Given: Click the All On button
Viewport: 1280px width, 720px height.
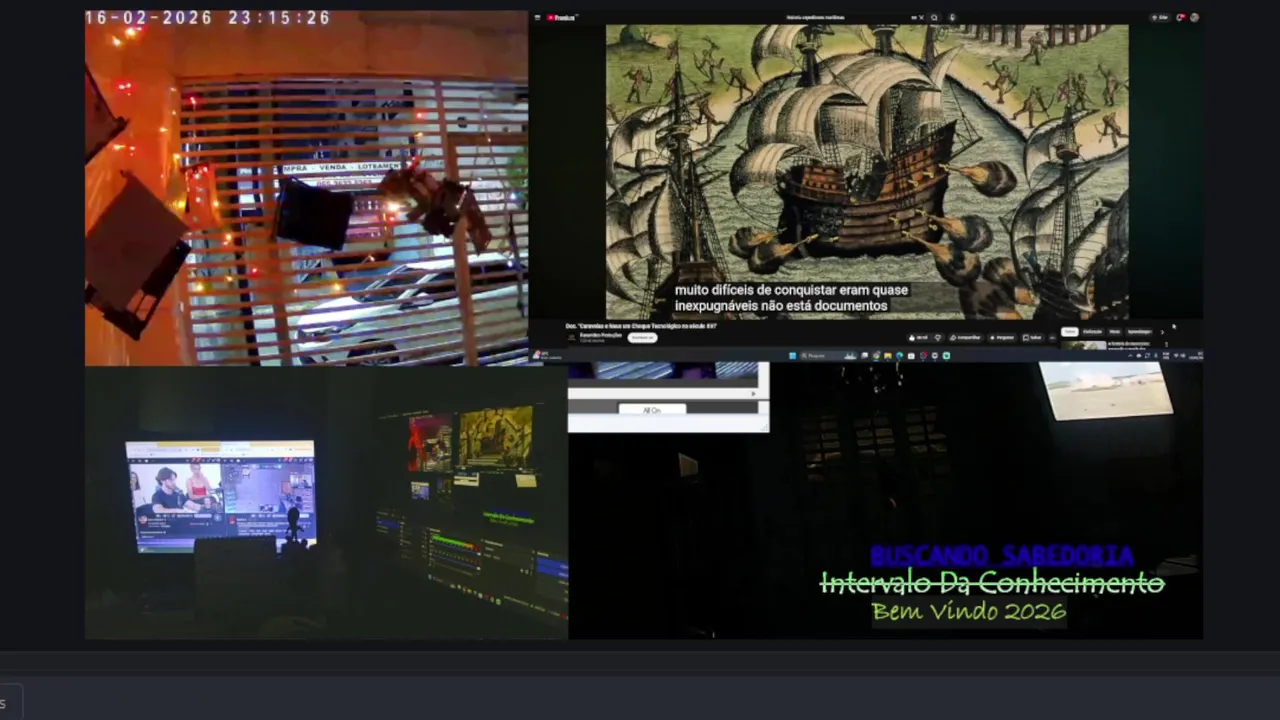Looking at the screenshot, I should pyautogui.click(x=652, y=410).
